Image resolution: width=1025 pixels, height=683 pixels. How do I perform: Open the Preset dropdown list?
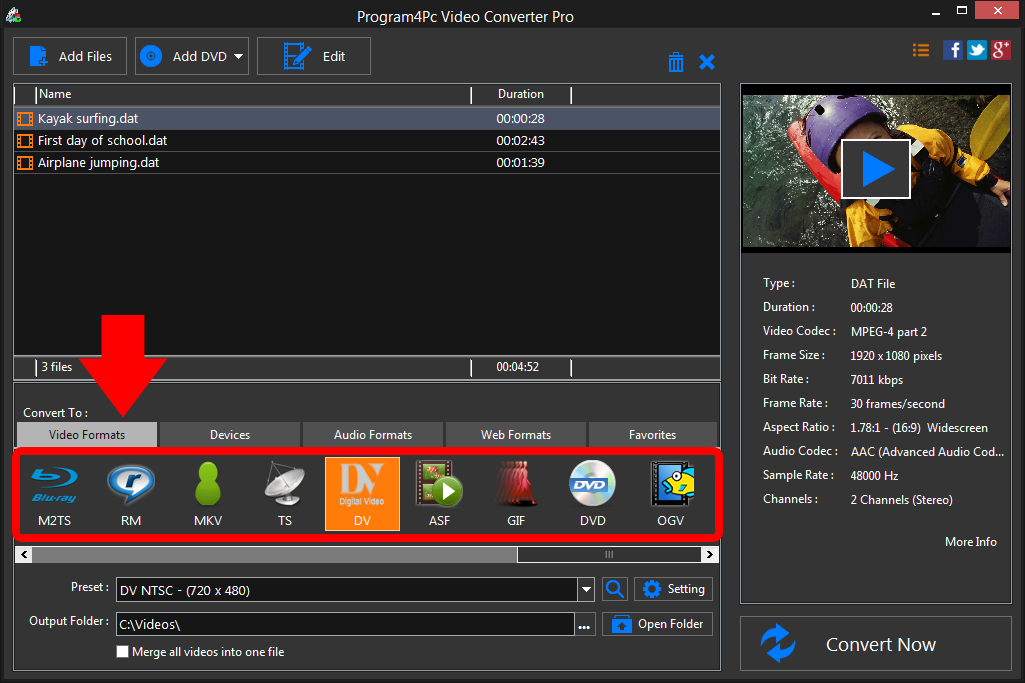coord(586,590)
